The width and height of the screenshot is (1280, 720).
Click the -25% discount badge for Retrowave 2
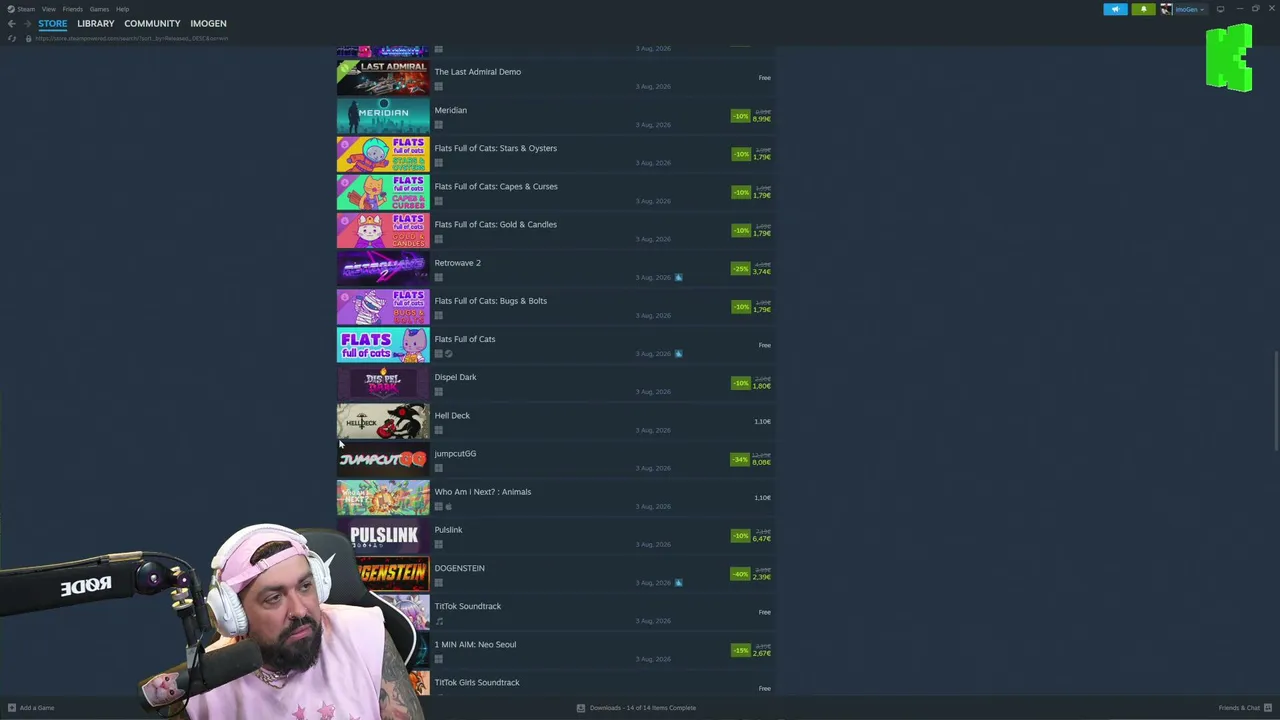pos(740,269)
